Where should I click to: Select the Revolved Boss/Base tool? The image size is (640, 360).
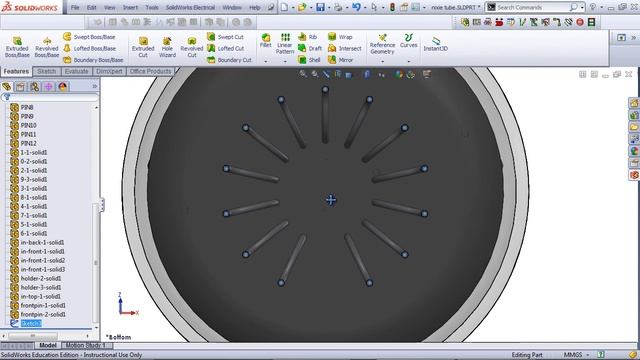click(47, 47)
